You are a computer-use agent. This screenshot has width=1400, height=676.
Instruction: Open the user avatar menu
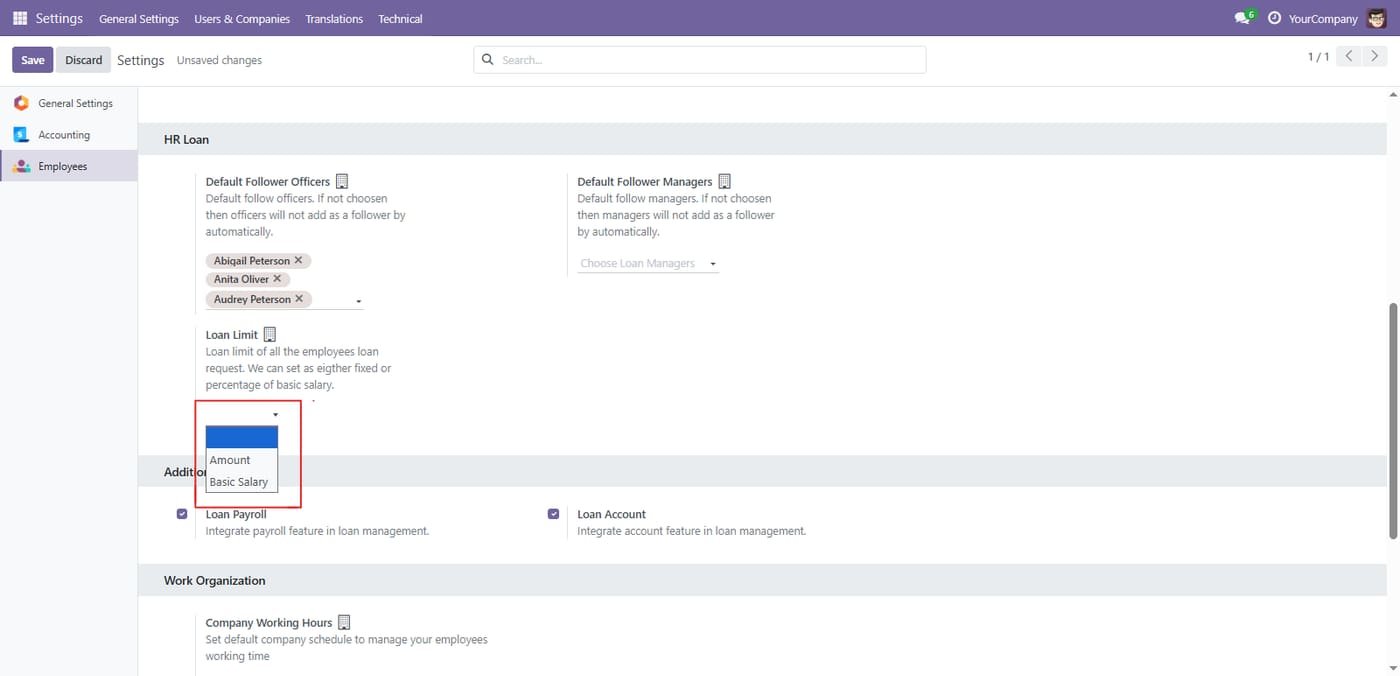pyautogui.click(x=1377, y=18)
